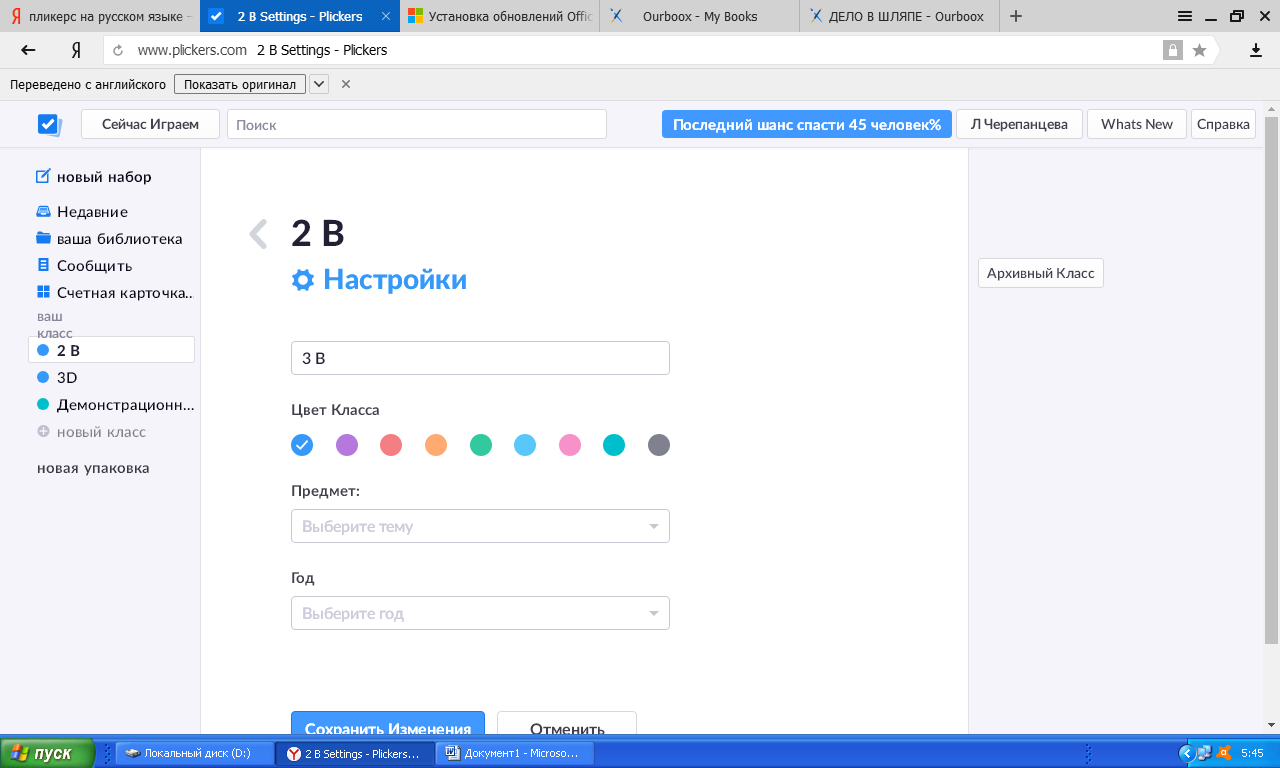This screenshot has width=1280, height=768.
Task: Choose the purple class color
Action: 347,445
